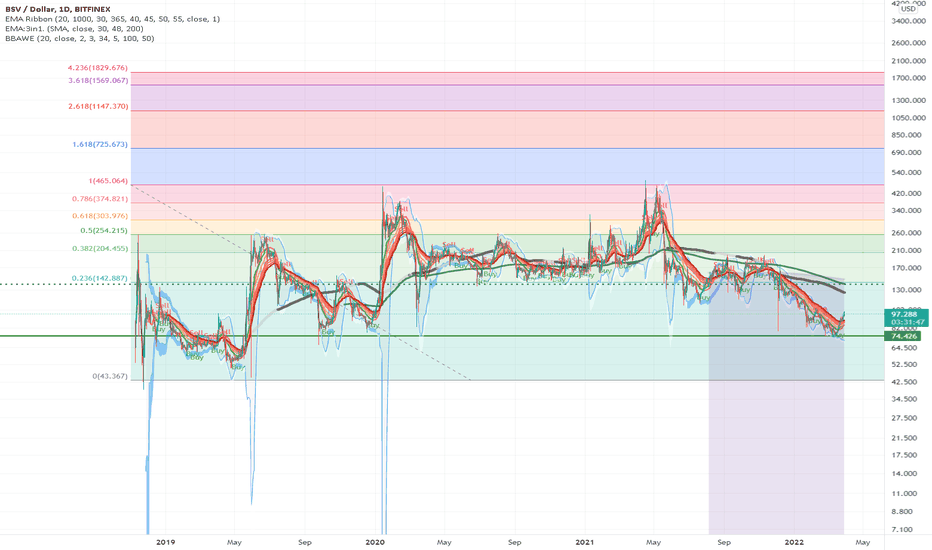Click the 4.236(1829.676) Fibonacci label
Viewport: 932px width, 550px height.
click(98, 68)
